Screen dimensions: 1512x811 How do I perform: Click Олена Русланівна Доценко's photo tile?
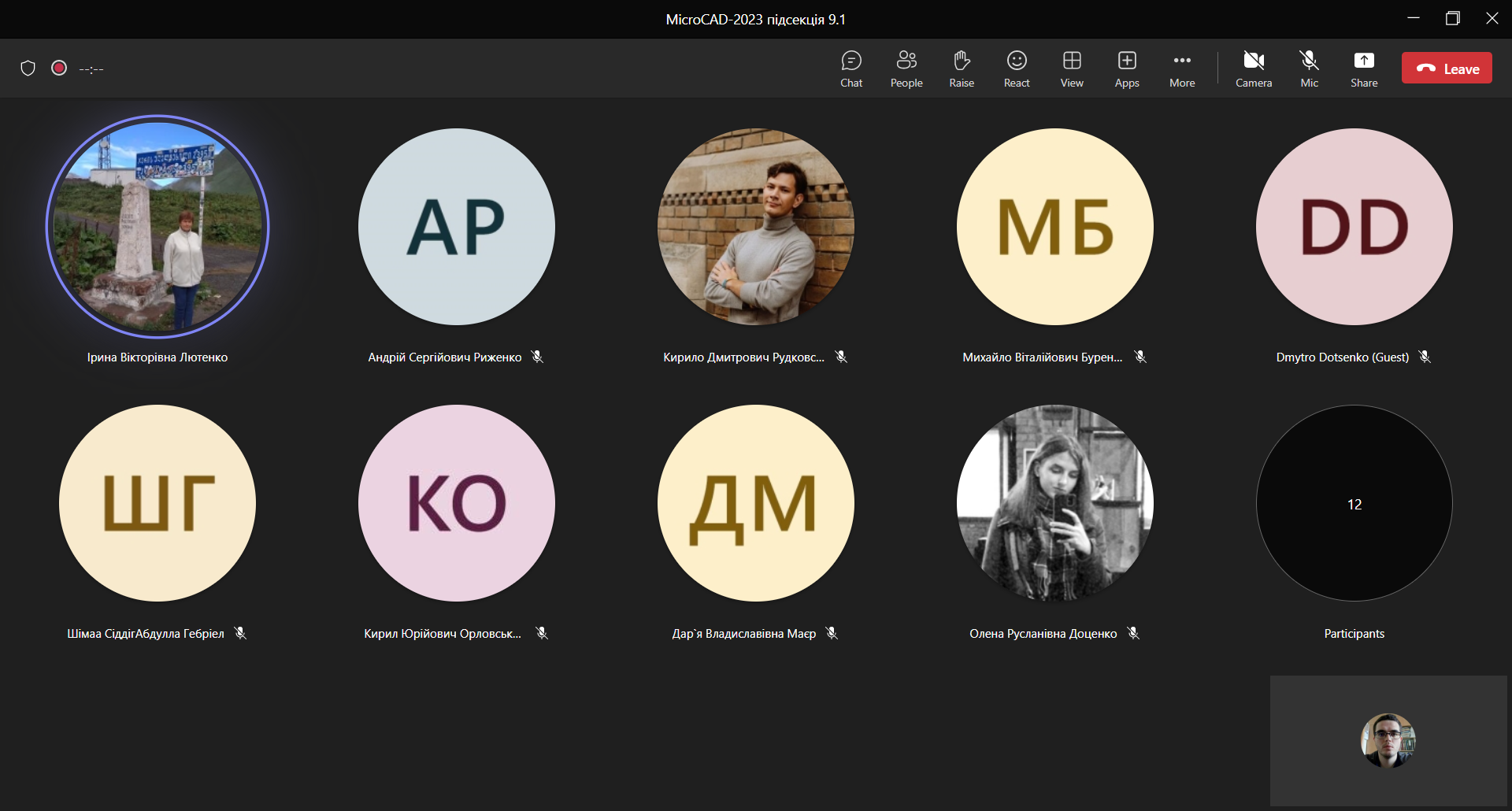tap(1055, 504)
